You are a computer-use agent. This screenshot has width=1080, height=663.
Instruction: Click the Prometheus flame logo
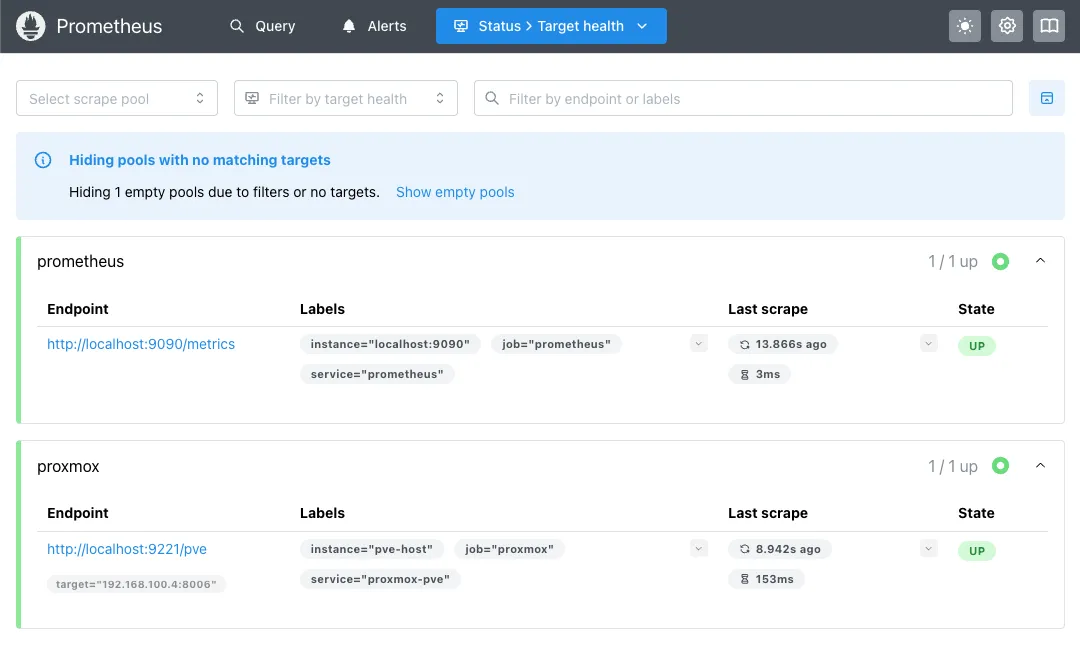[x=31, y=26]
